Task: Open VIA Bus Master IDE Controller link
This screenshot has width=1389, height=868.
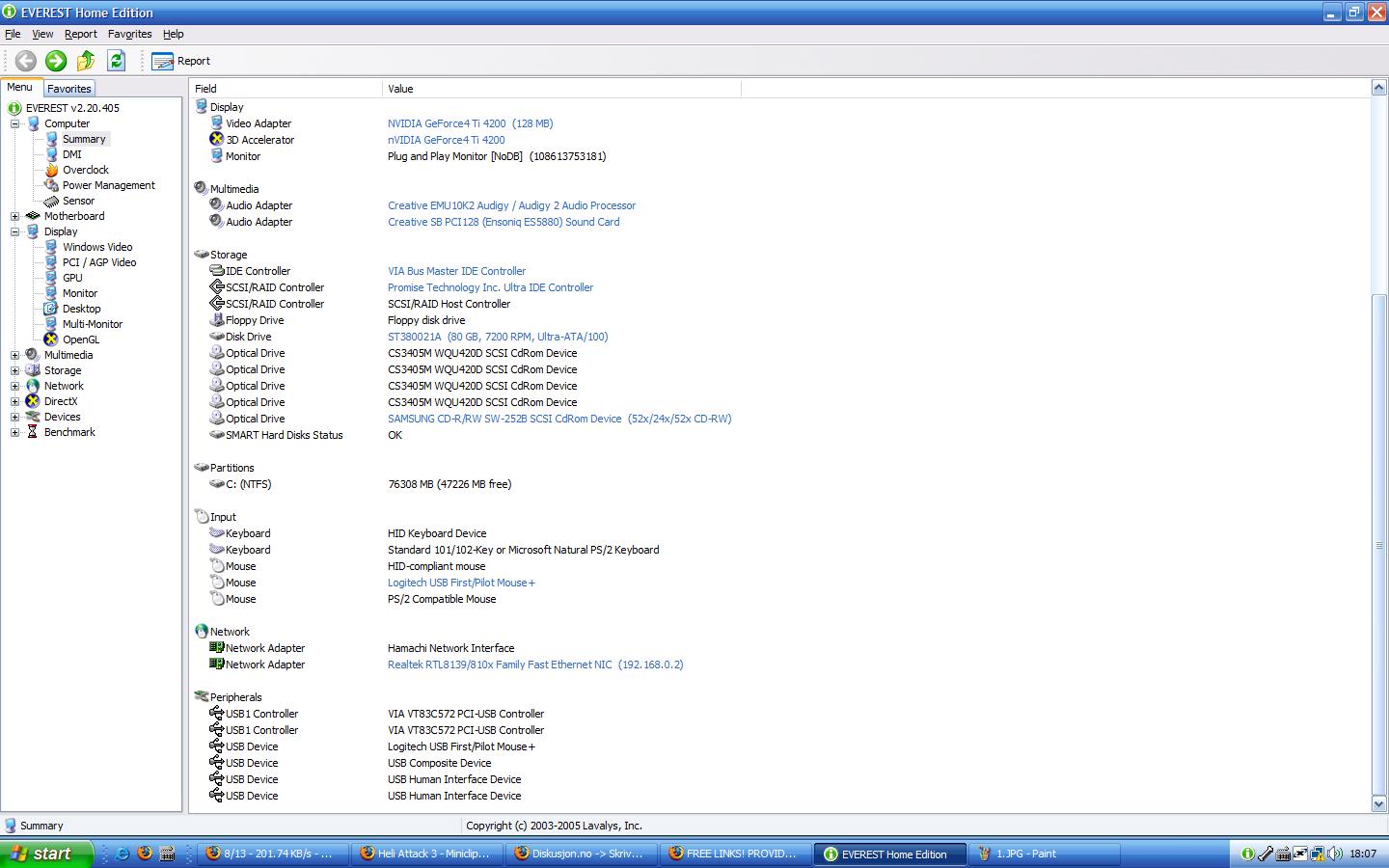Action: tap(456, 271)
